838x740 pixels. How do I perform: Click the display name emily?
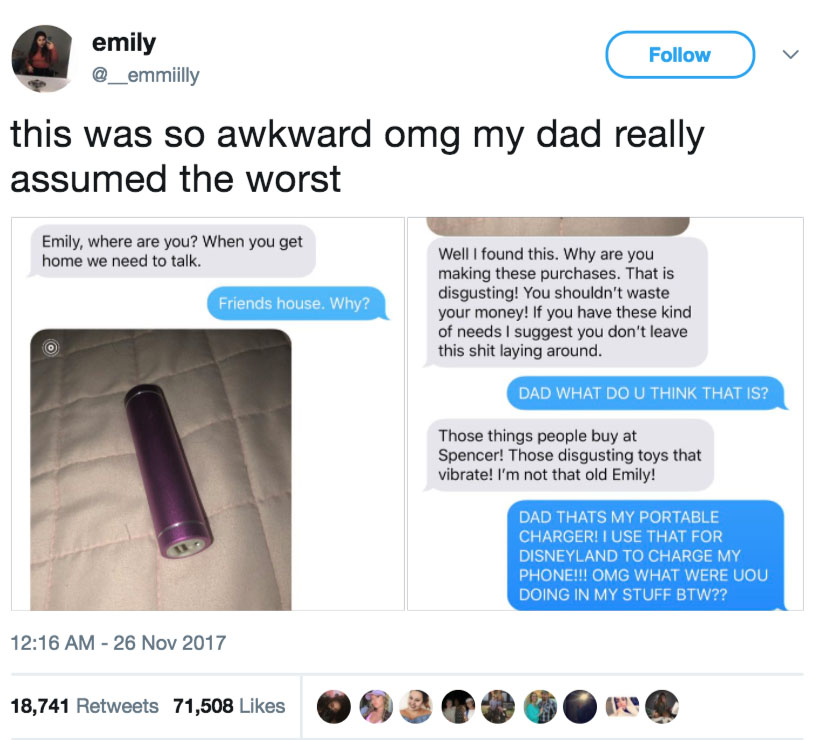(x=123, y=43)
